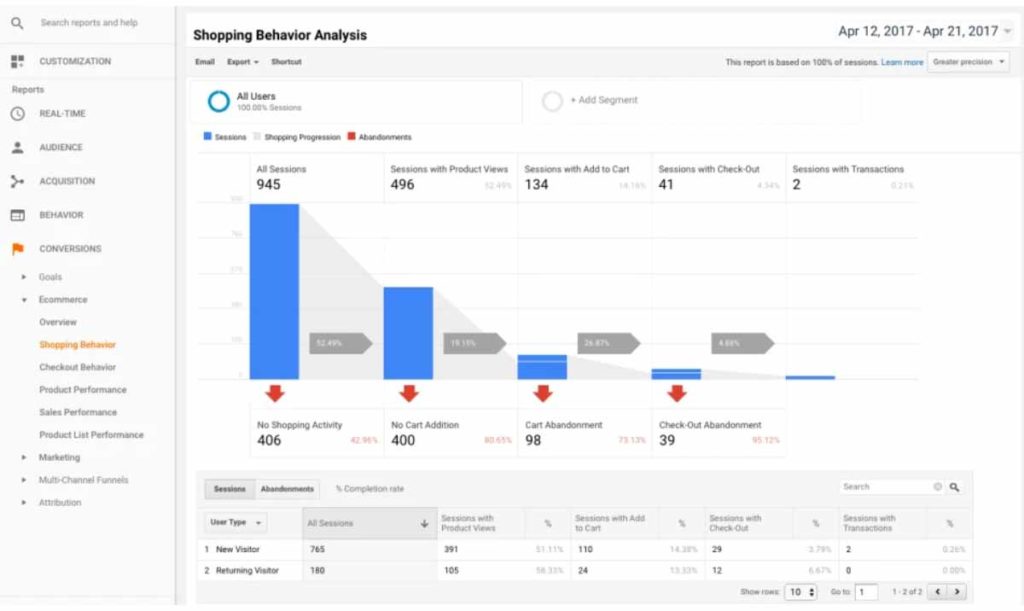The width and height of the screenshot is (1024, 611).
Task: Open the User Type dropdown
Action: coord(233,521)
